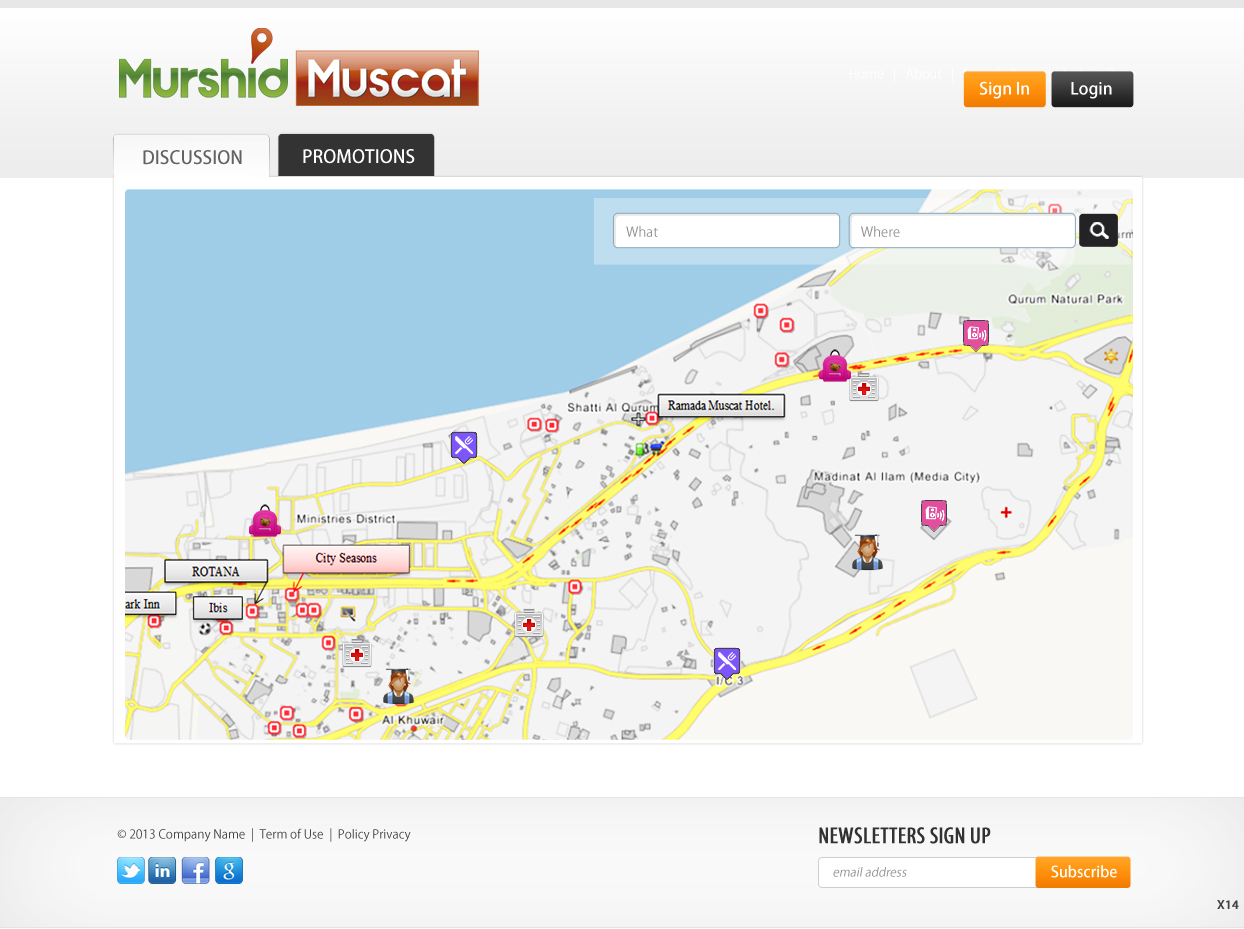Click the Al Khuwair map label

point(413,720)
